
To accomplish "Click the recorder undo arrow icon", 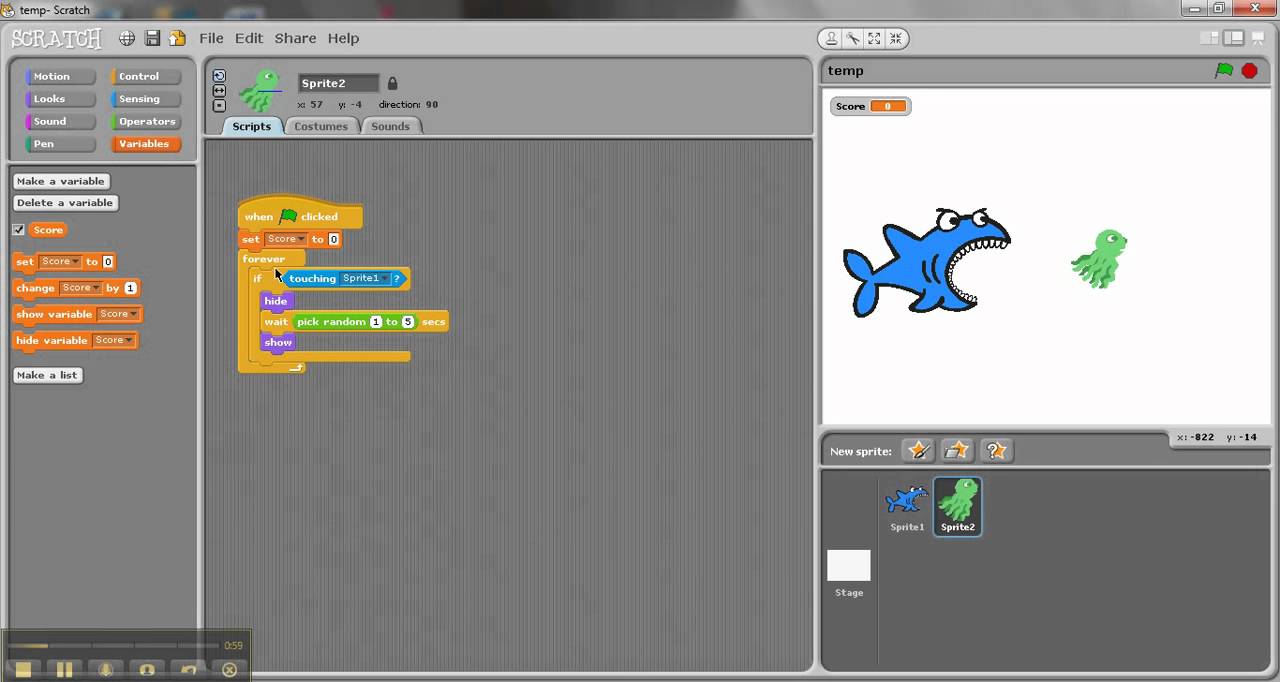I will point(188,670).
